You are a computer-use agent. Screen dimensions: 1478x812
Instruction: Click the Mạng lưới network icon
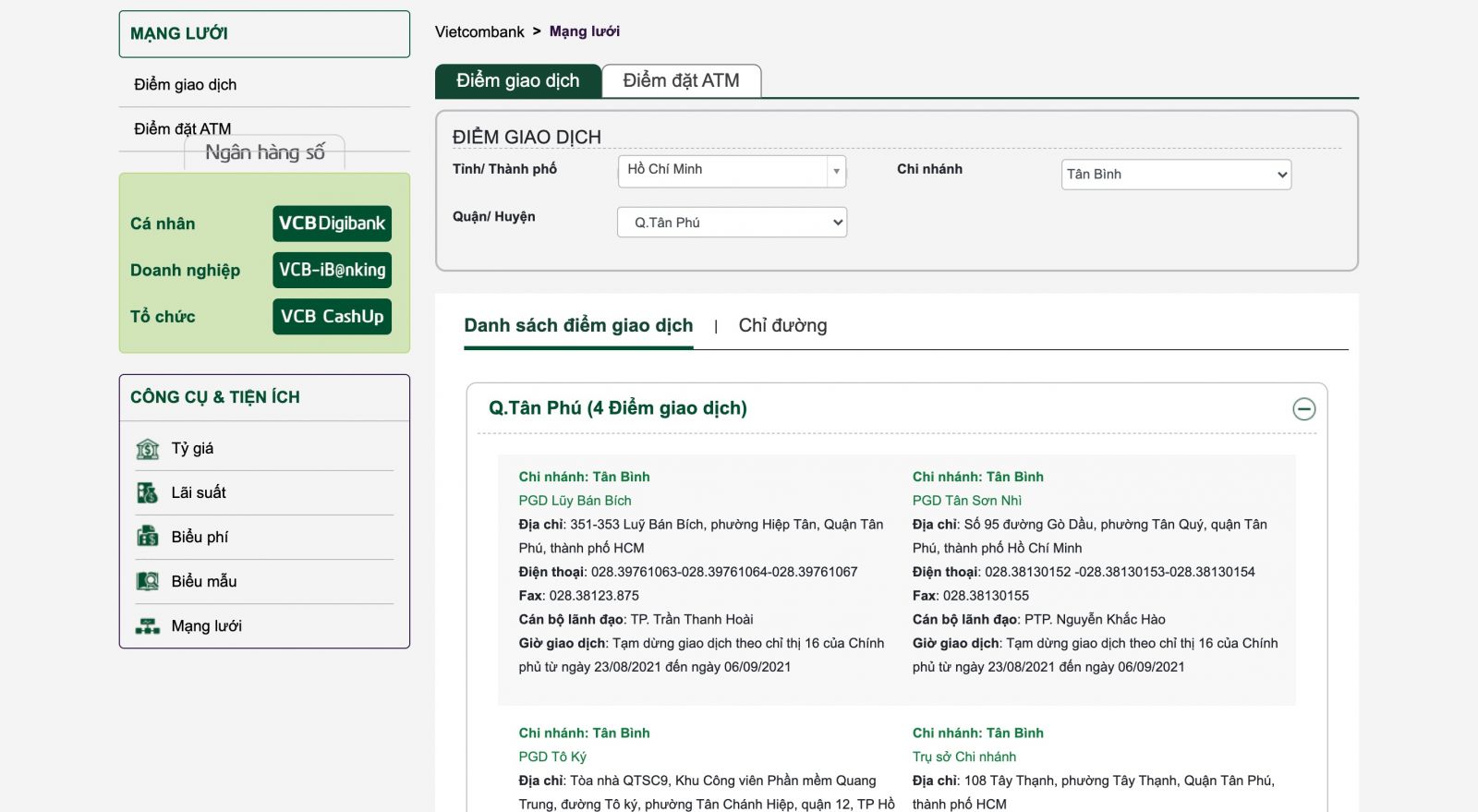click(148, 626)
